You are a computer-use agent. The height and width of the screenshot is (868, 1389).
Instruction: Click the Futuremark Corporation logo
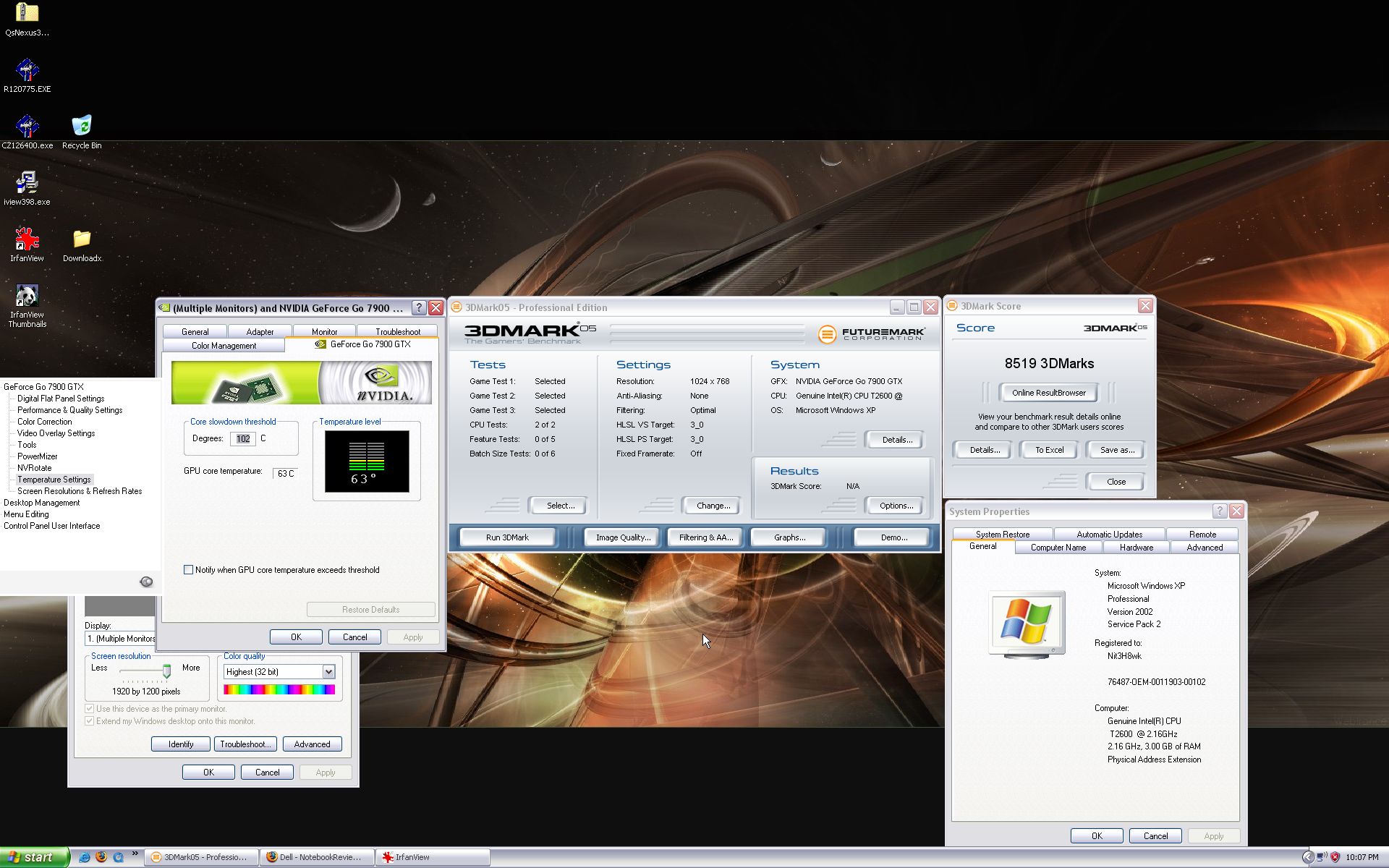pos(871,333)
